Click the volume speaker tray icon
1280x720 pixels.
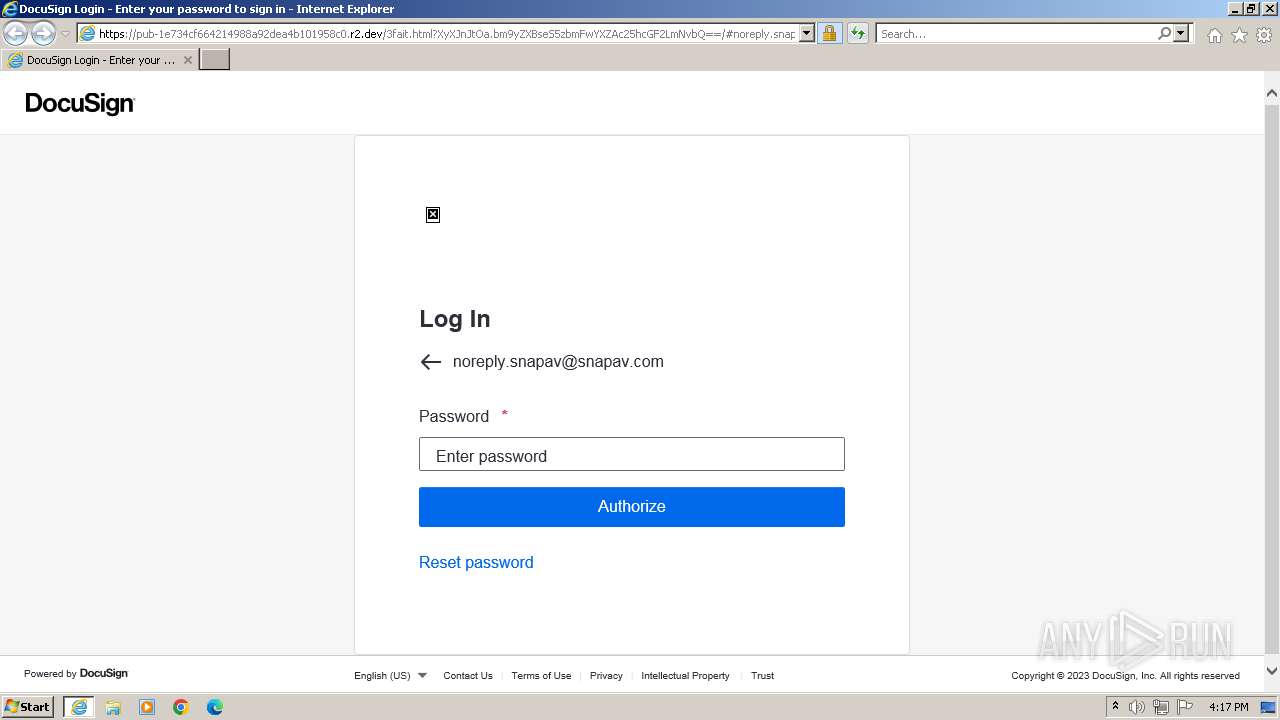coord(1137,707)
